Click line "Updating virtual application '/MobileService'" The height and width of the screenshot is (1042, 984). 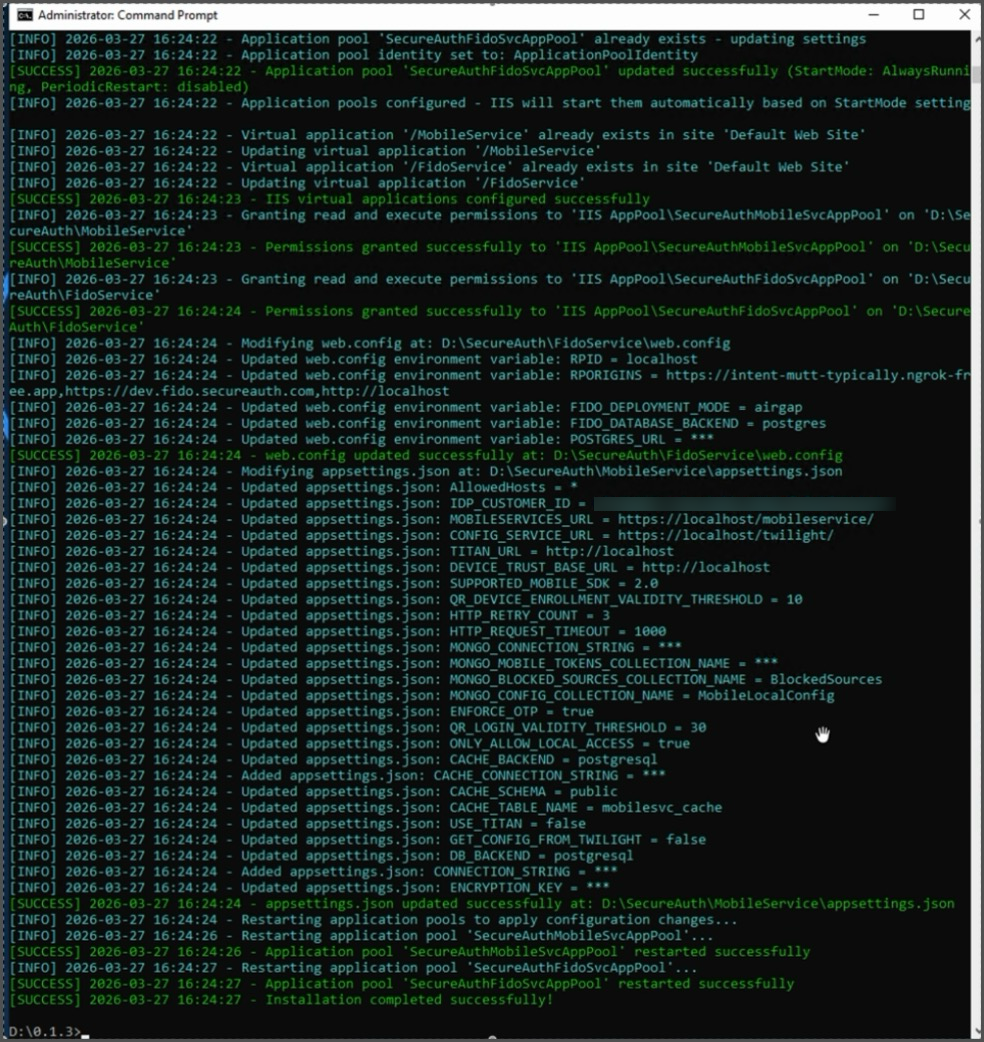point(306,151)
